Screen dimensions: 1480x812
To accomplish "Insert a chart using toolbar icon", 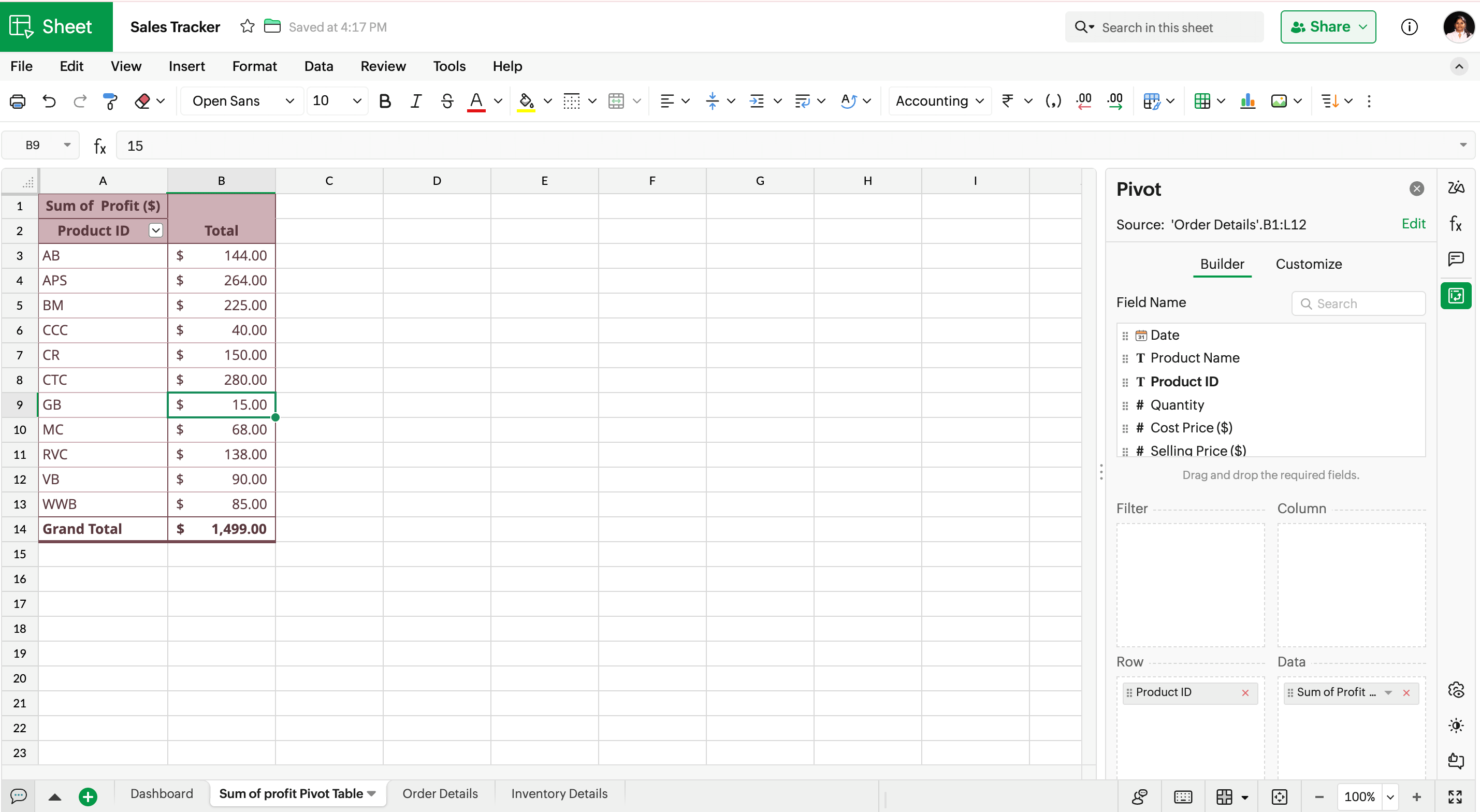I will coord(1247,101).
